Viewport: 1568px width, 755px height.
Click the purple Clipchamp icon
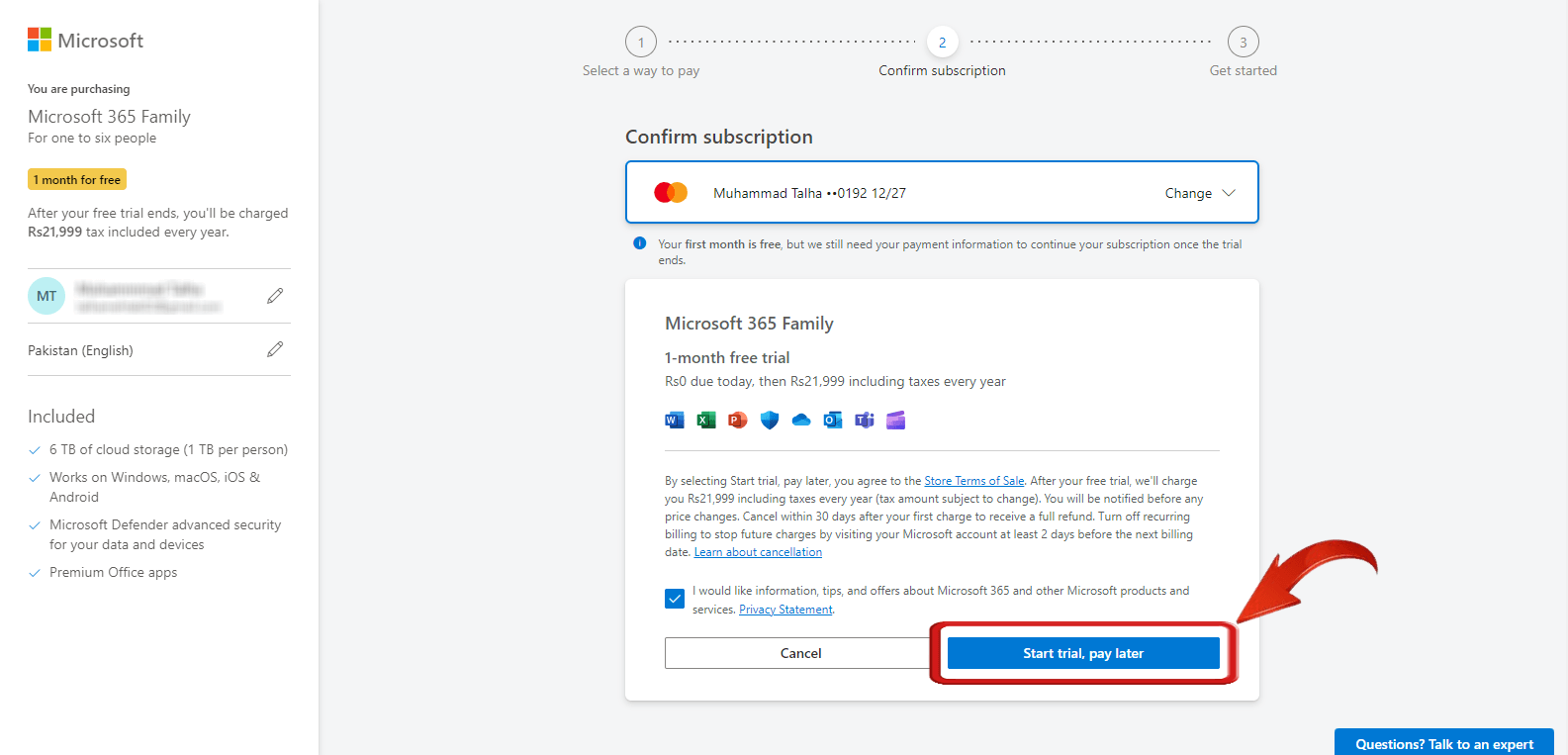[896, 421]
